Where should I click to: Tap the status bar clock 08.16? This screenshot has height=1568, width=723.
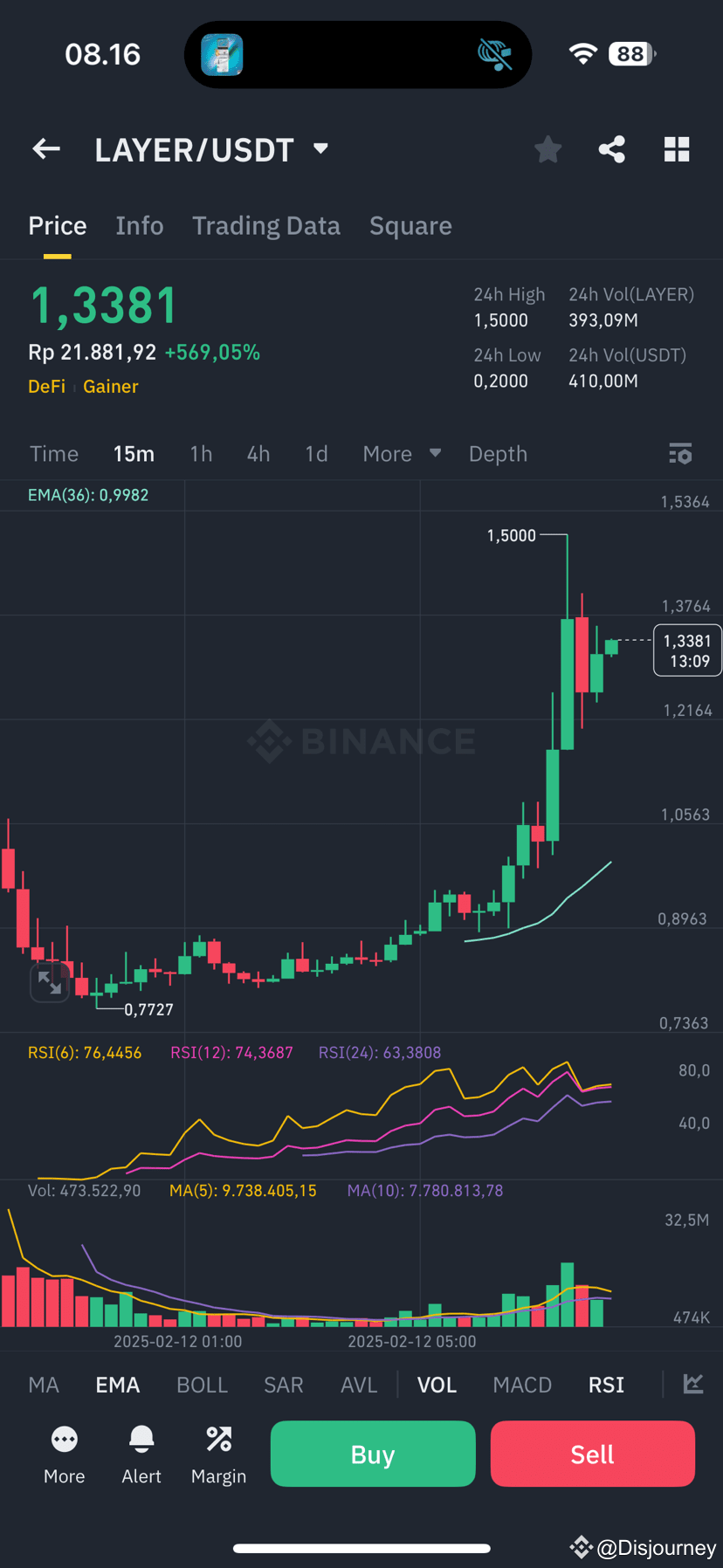tap(103, 54)
